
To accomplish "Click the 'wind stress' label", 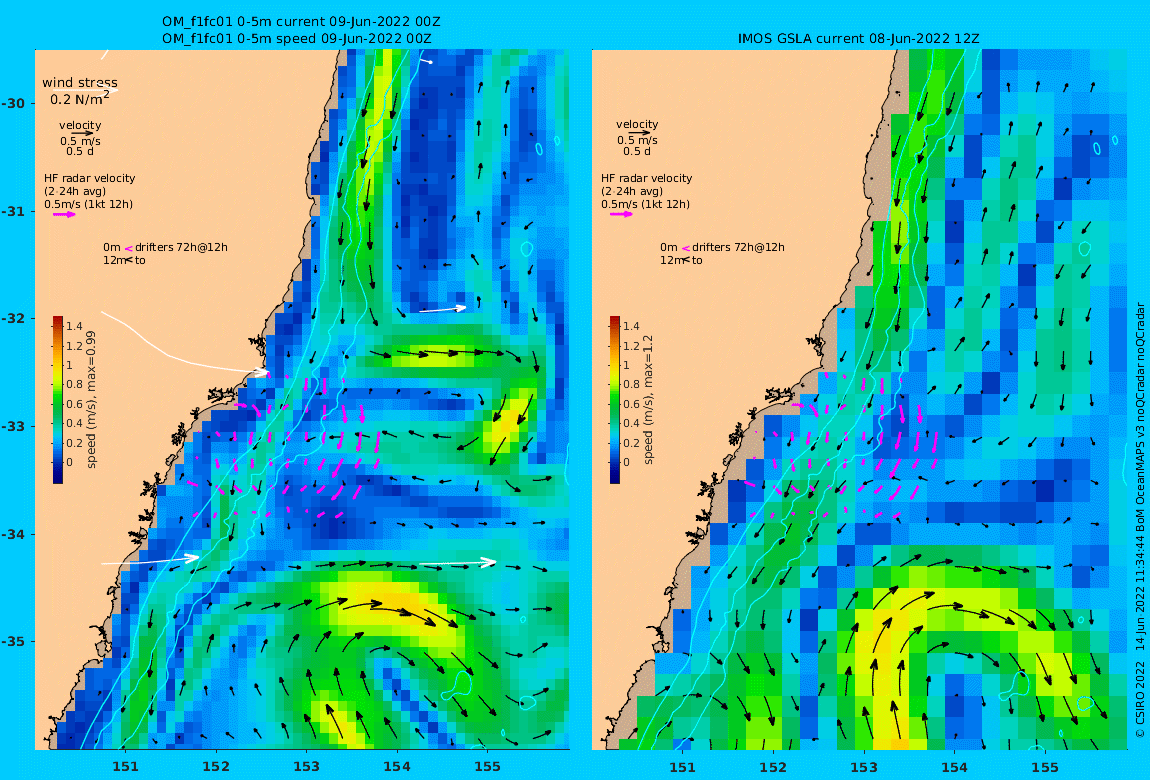I will (80, 83).
